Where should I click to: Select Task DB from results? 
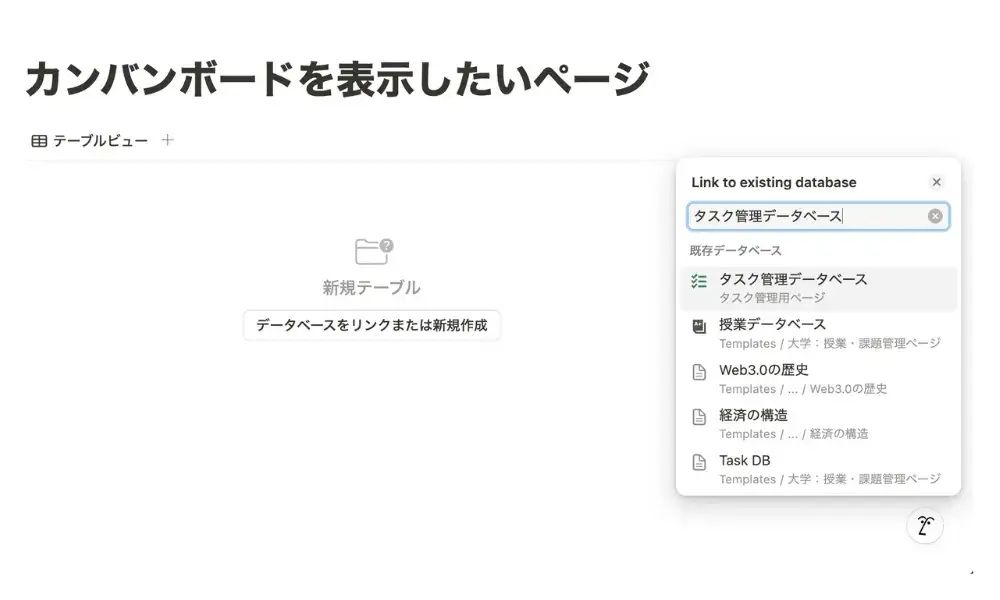click(x=819, y=469)
